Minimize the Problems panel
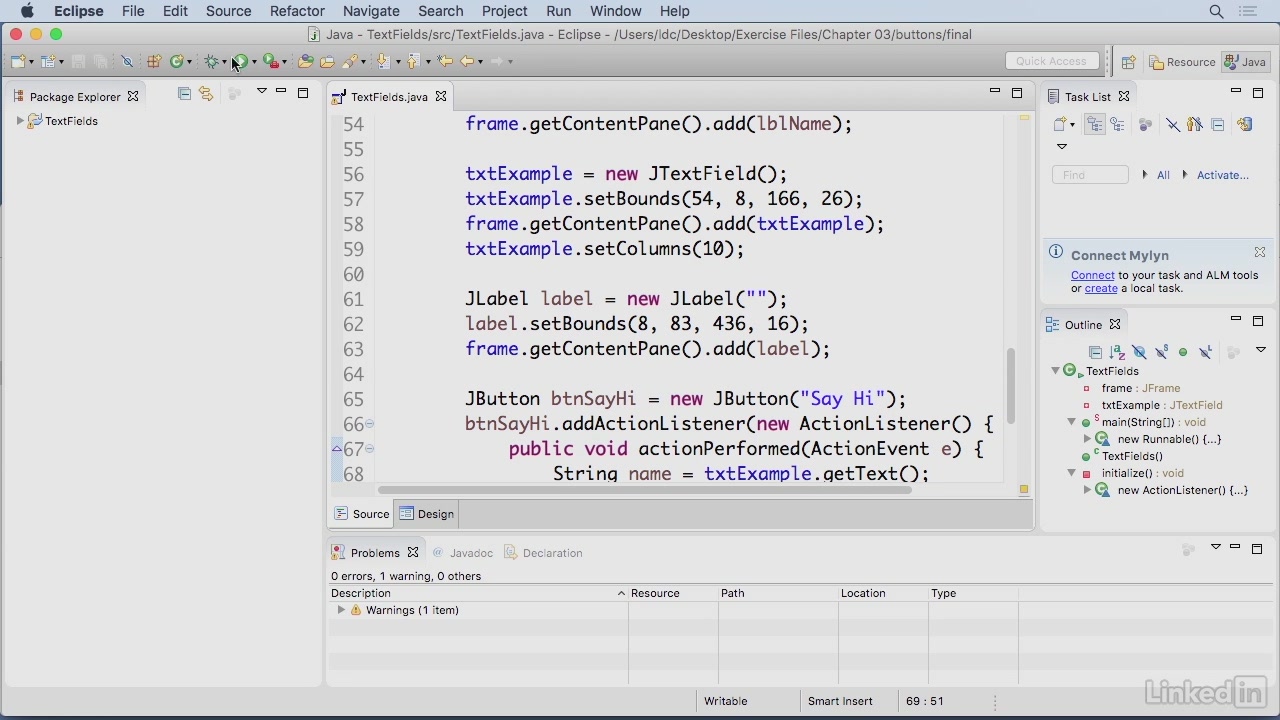1280x720 pixels. coord(1235,548)
